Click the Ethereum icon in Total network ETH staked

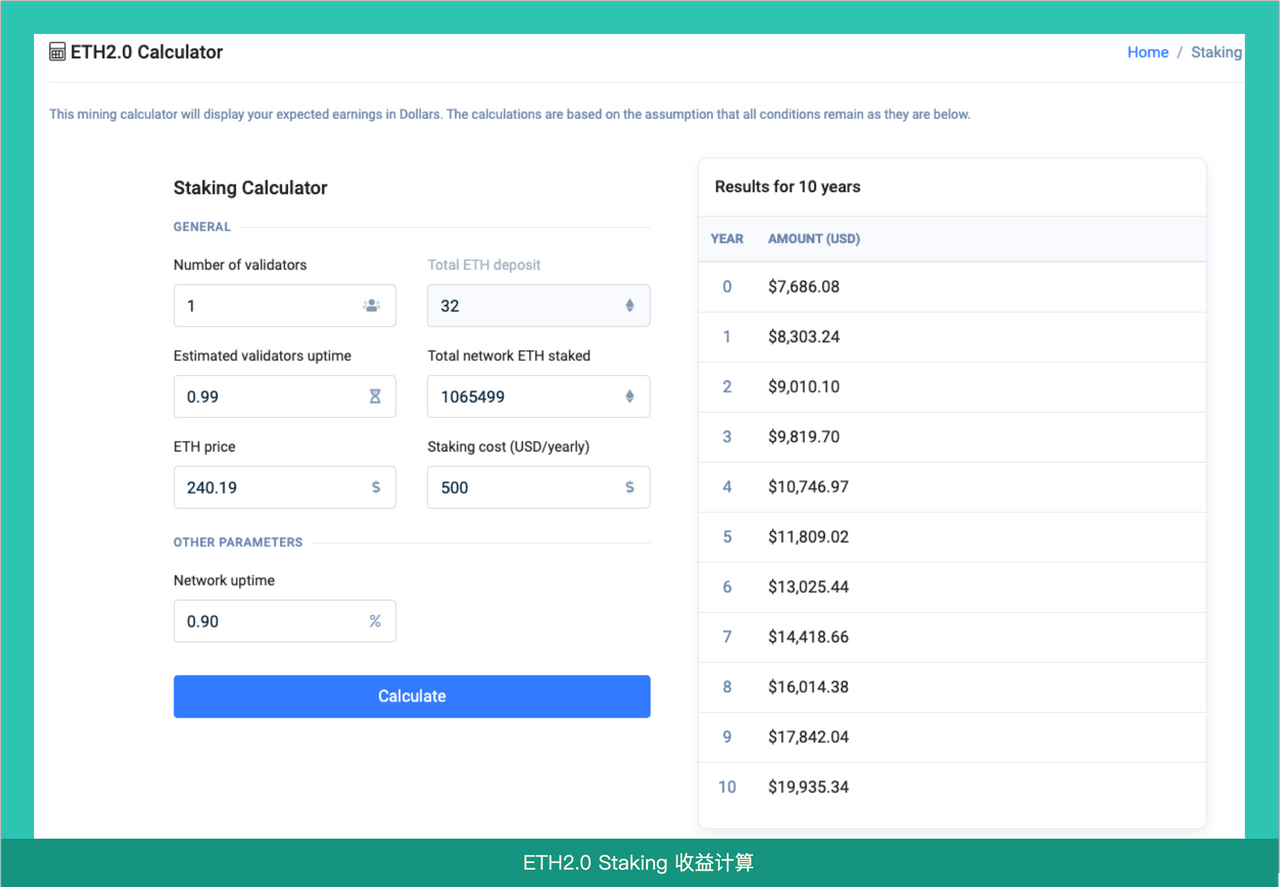pyautogui.click(x=630, y=397)
